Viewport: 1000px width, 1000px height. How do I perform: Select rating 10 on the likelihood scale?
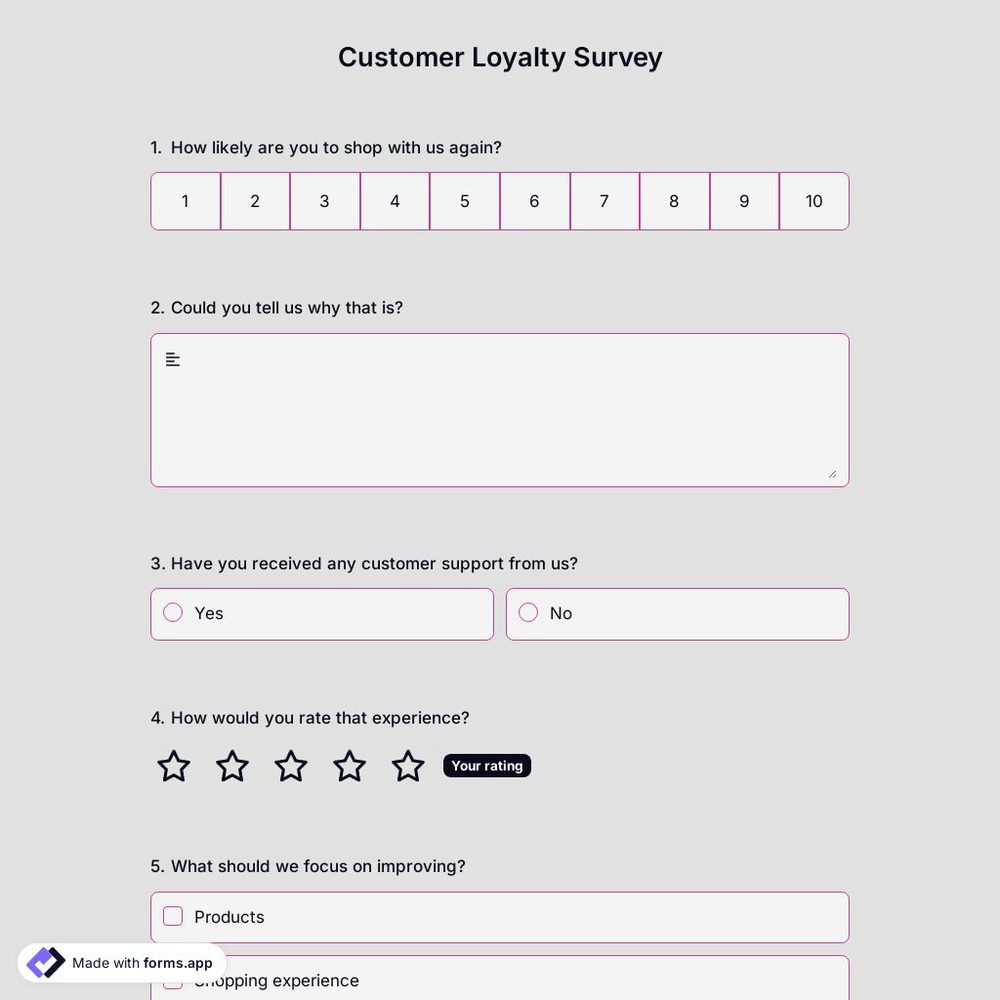pyautogui.click(x=813, y=201)
